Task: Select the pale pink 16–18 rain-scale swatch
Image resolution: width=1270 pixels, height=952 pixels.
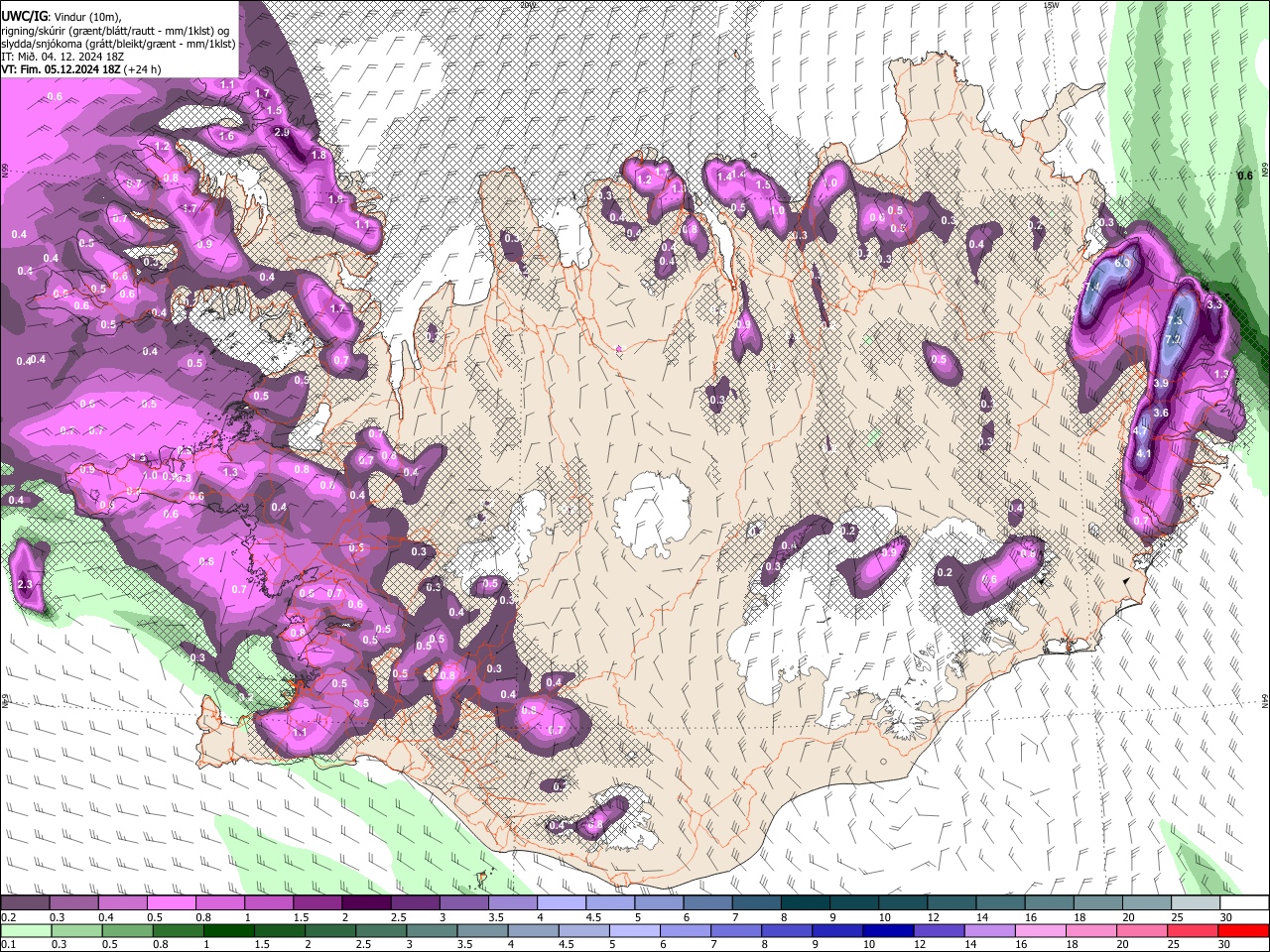Action: pyautogui.click(x=1040, y=931)
